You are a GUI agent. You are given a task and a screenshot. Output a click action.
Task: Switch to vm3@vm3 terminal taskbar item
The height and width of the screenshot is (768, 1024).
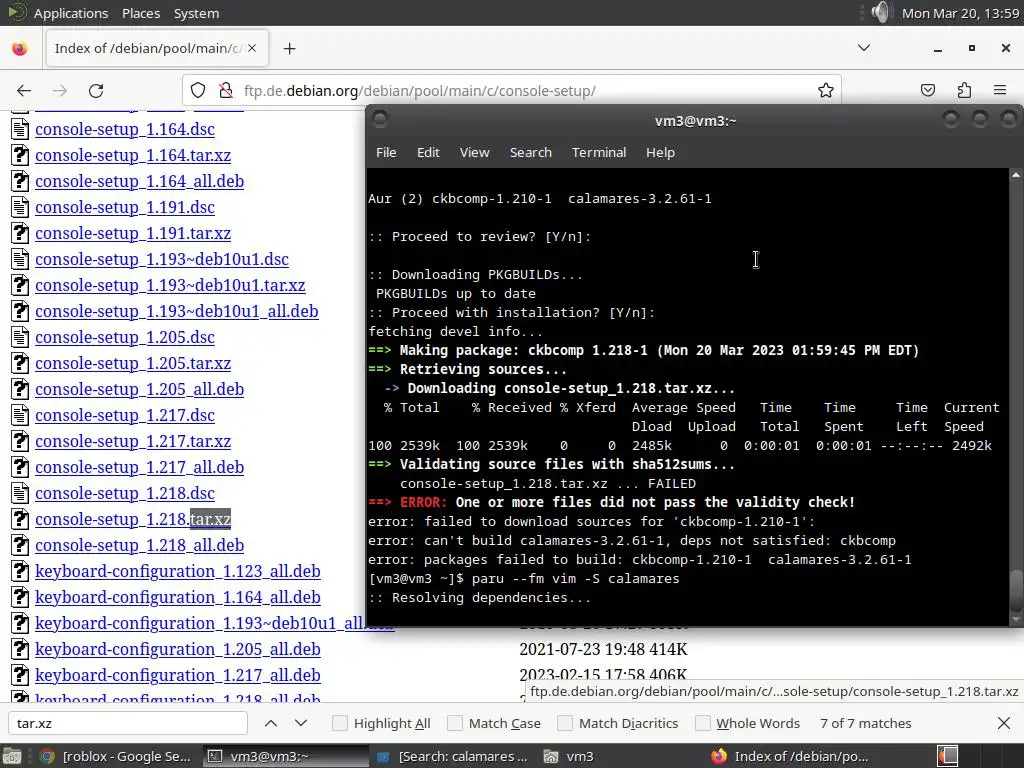[285, 756]
